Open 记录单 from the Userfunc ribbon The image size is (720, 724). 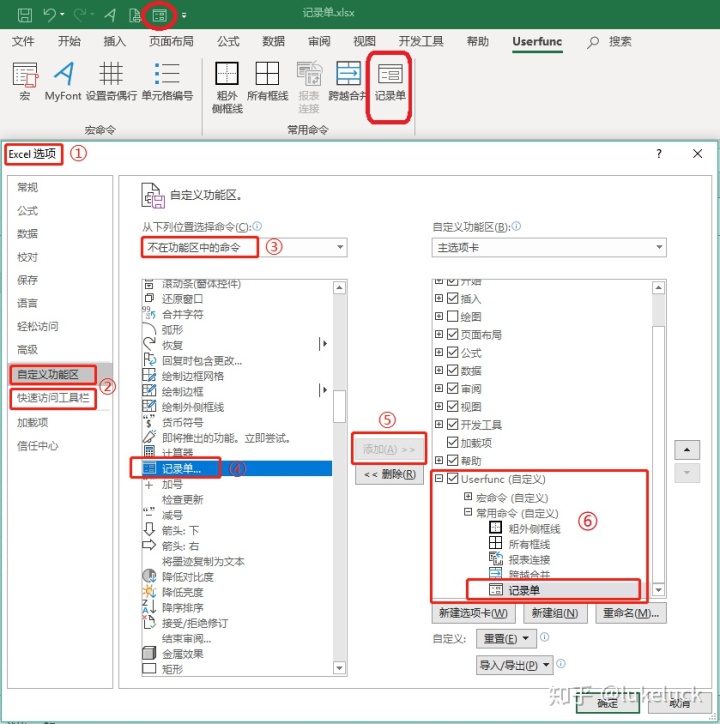click(x=390, y=81)
